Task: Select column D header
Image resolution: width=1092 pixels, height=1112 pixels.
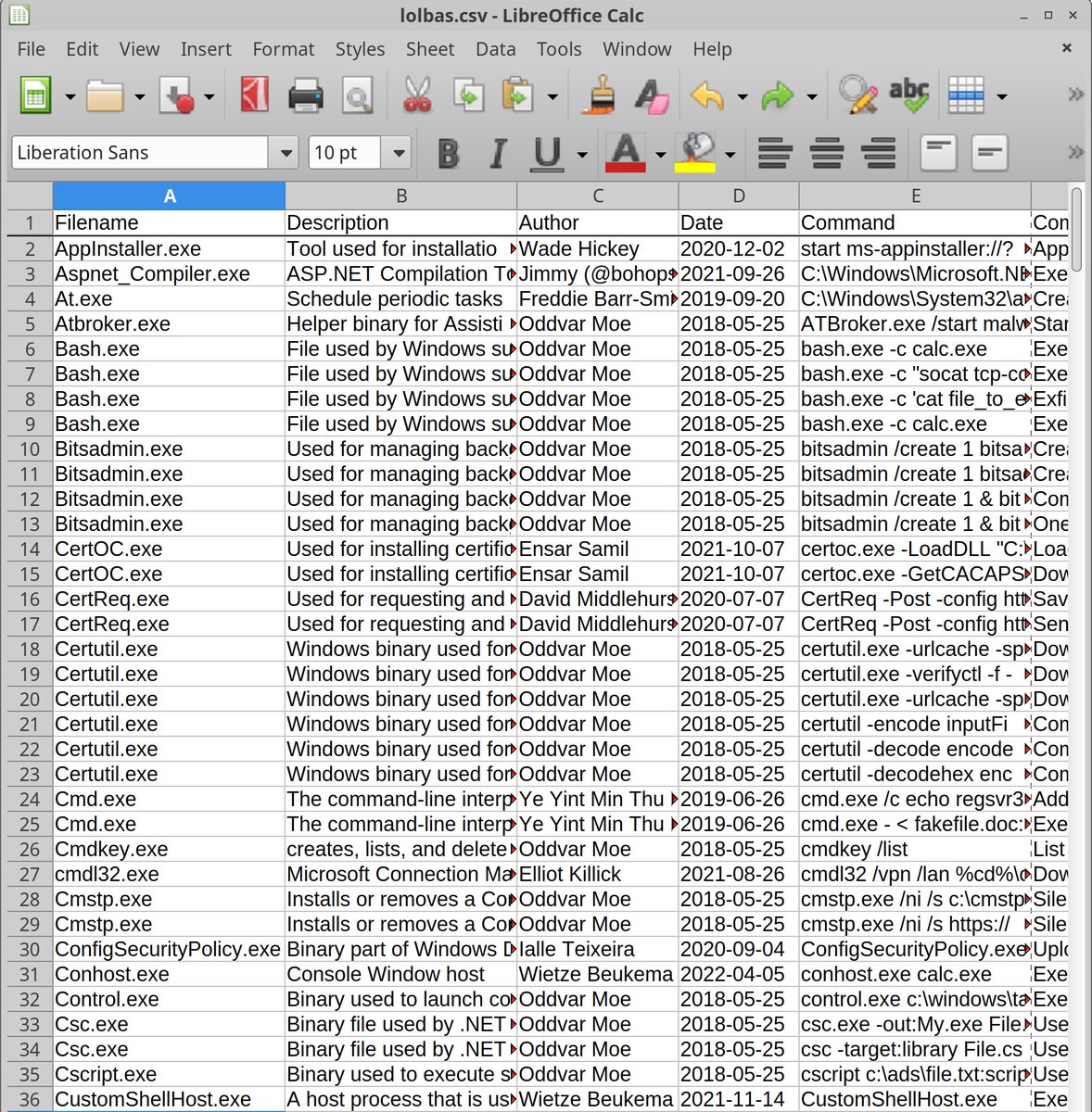Action: click(x=739, y=196)
